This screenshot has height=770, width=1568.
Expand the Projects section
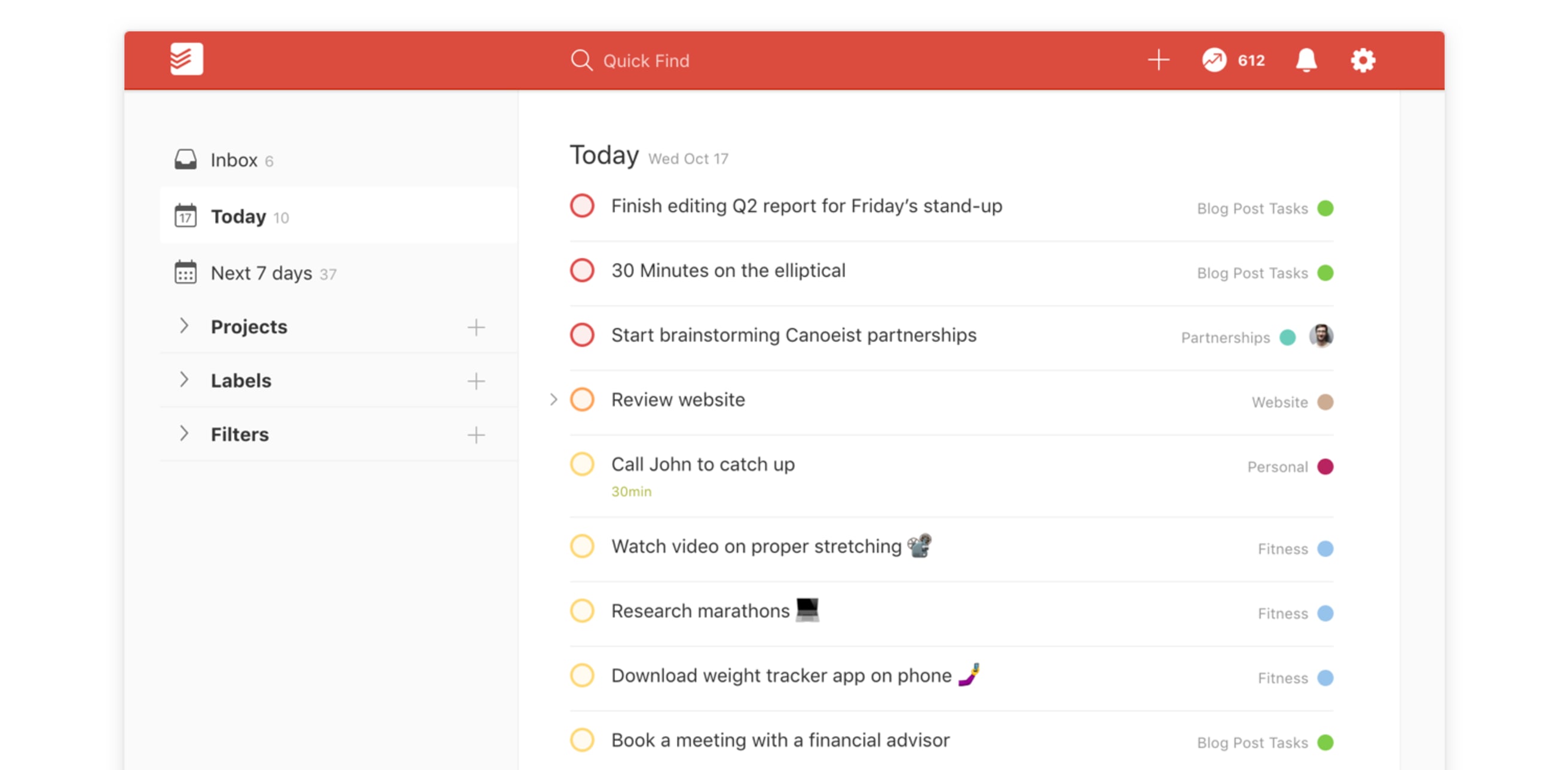(x=185, y=325)
